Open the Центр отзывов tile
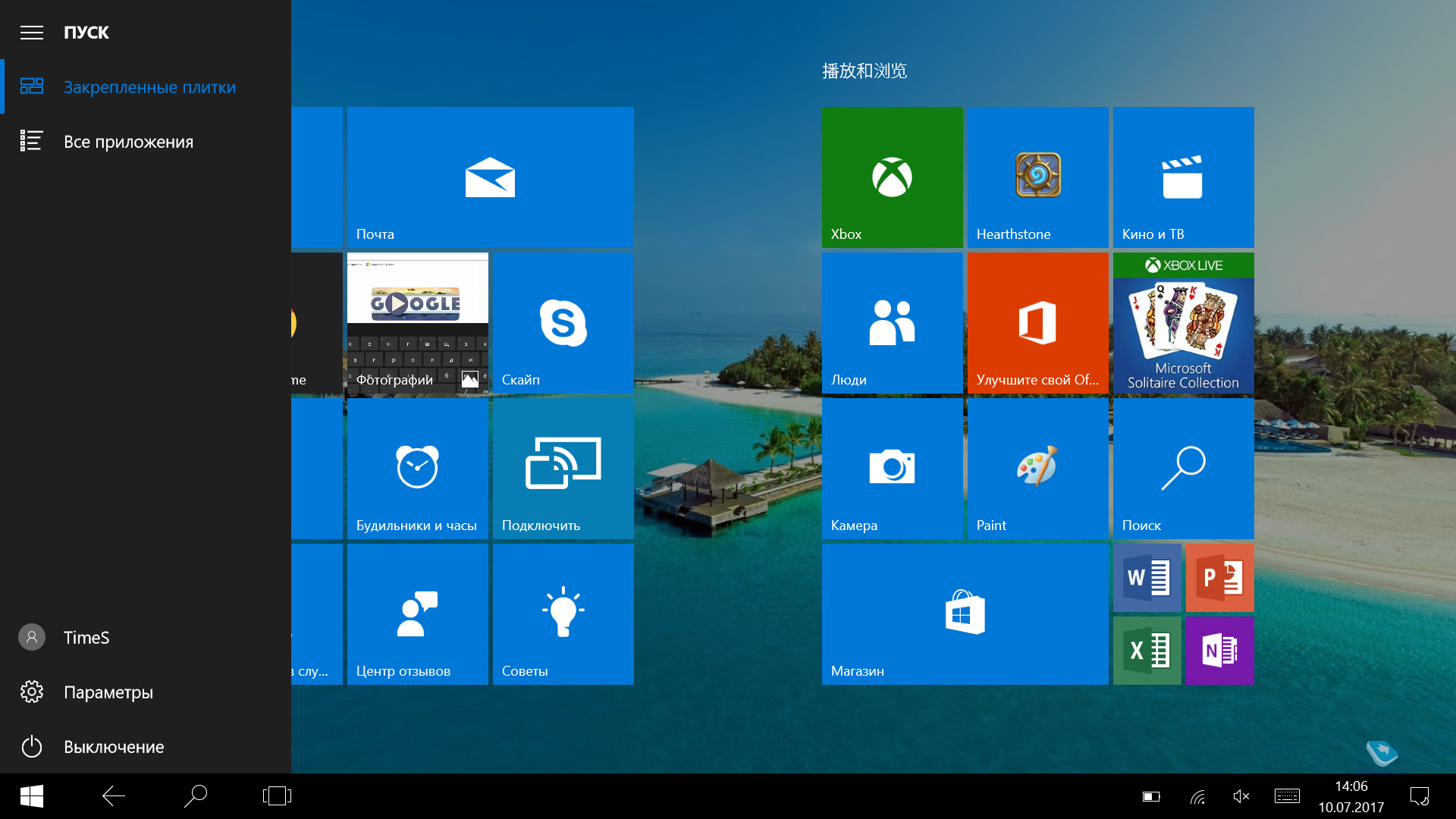1456x819 pixels. click(x=417, y=614)
